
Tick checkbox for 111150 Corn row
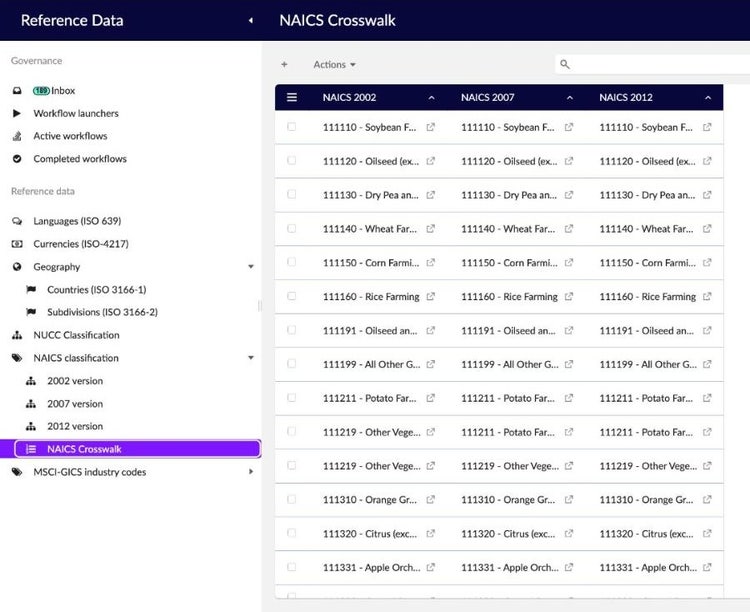pyautogui.click(x=291, y=262)
